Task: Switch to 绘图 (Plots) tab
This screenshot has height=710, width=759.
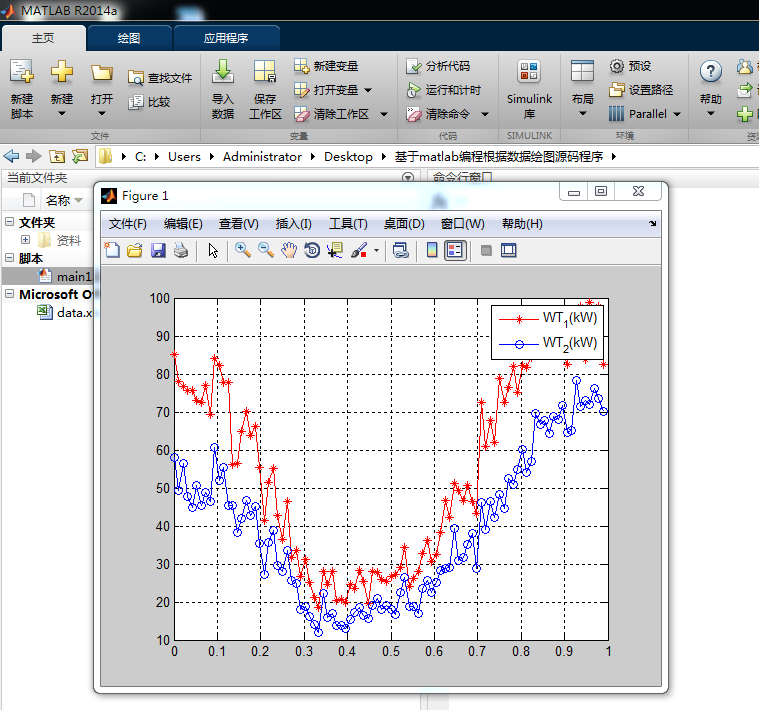Action: click(x=129, y=38)
